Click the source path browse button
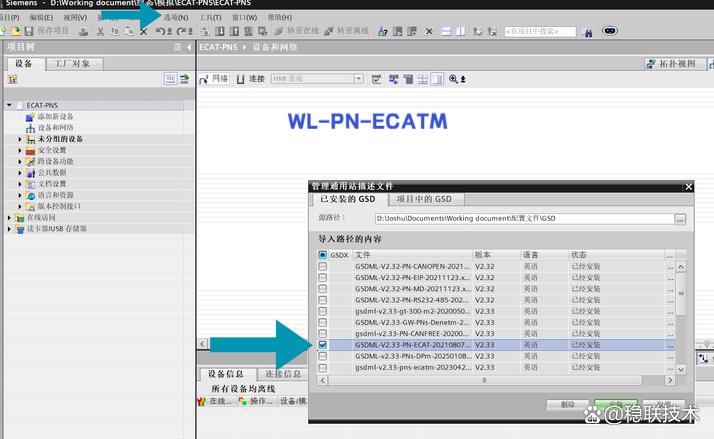This screenshot has height=439, width=714. pos(680,219)
